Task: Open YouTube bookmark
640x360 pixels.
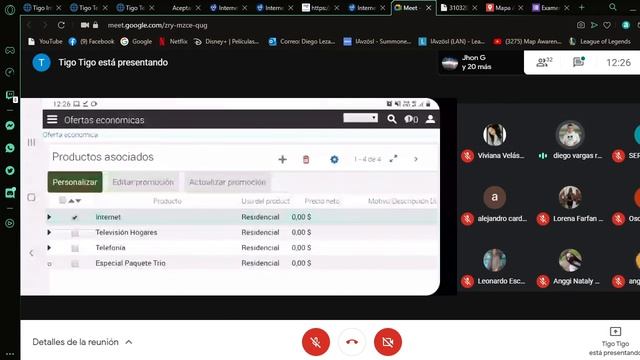Action: click(45, 41)
